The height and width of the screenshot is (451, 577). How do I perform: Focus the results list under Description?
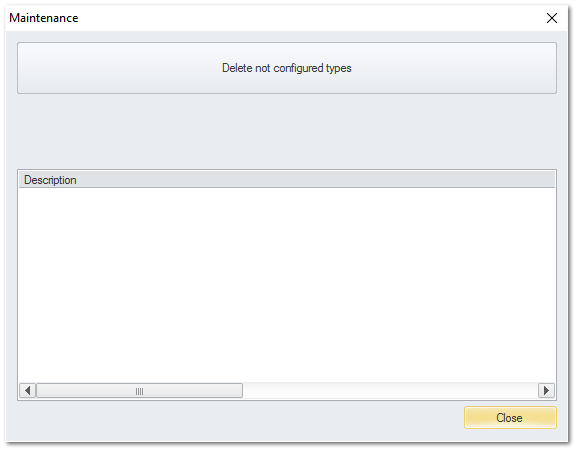(287, 285)
